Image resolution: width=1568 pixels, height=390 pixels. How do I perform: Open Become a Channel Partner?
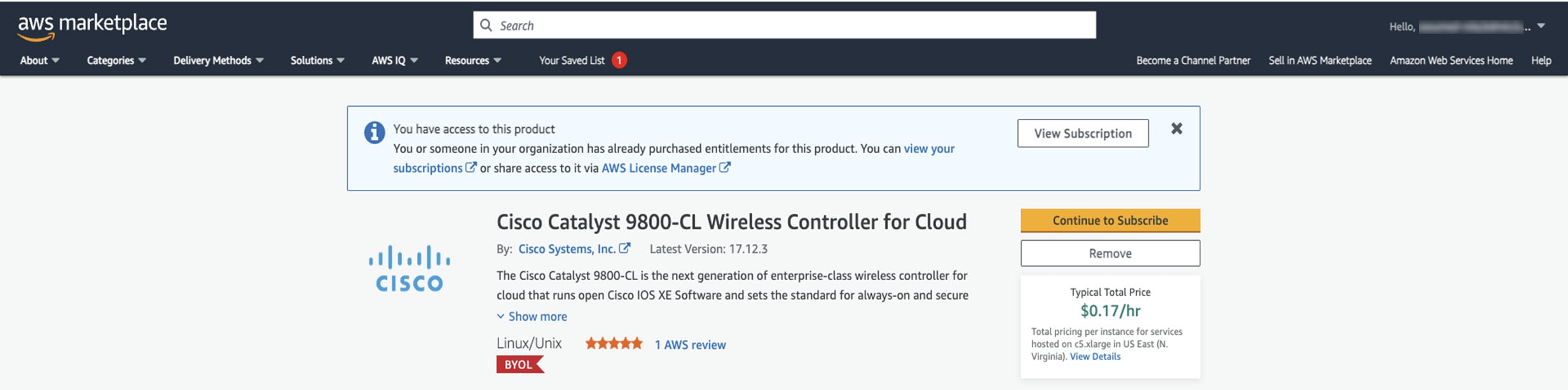pos(1193,60)
